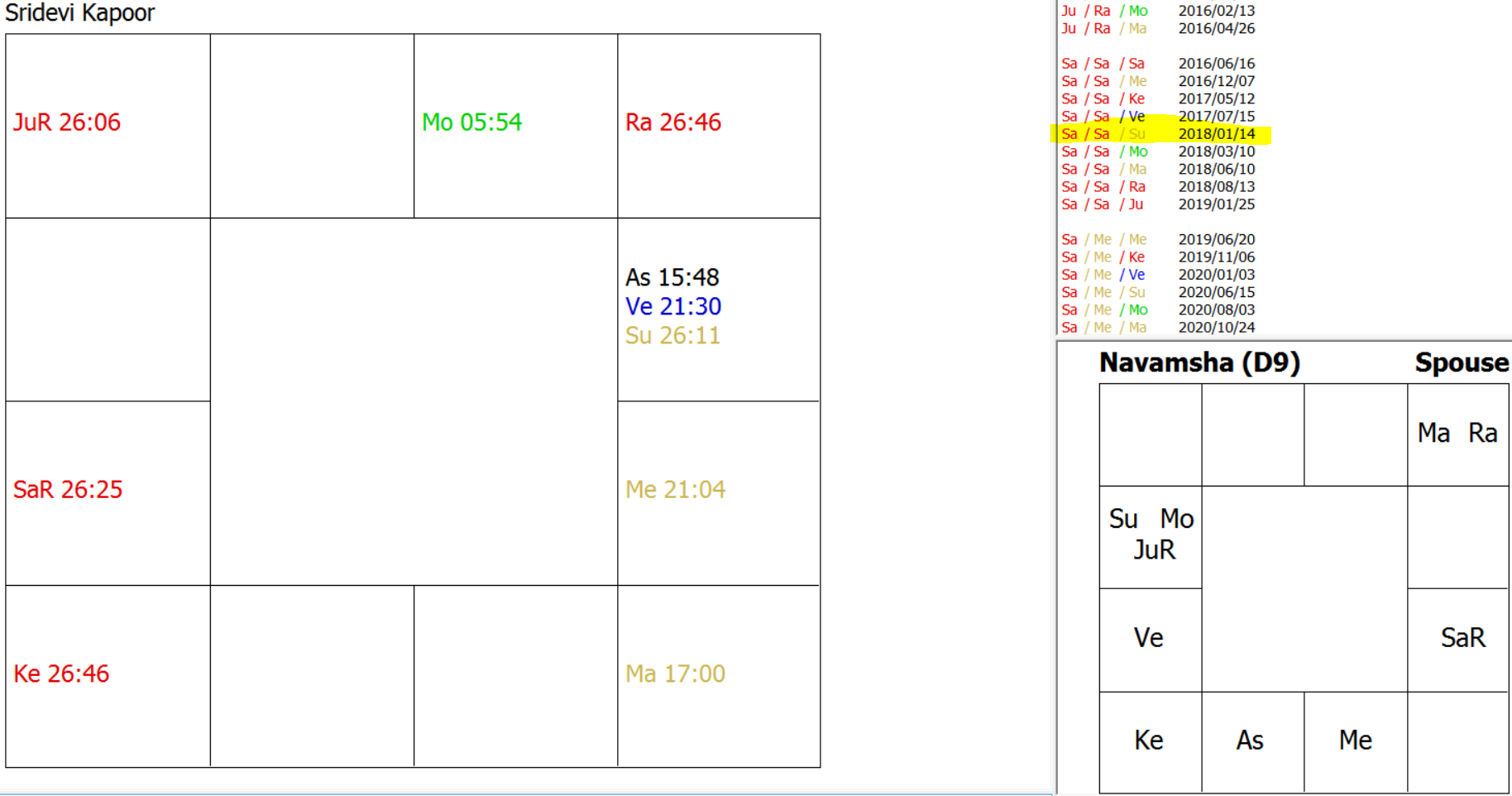Click retrograde Saturn SaR 26:25
Image resolution: width=1512 pixels, height=796 pixels.
[x=68, y=490]
